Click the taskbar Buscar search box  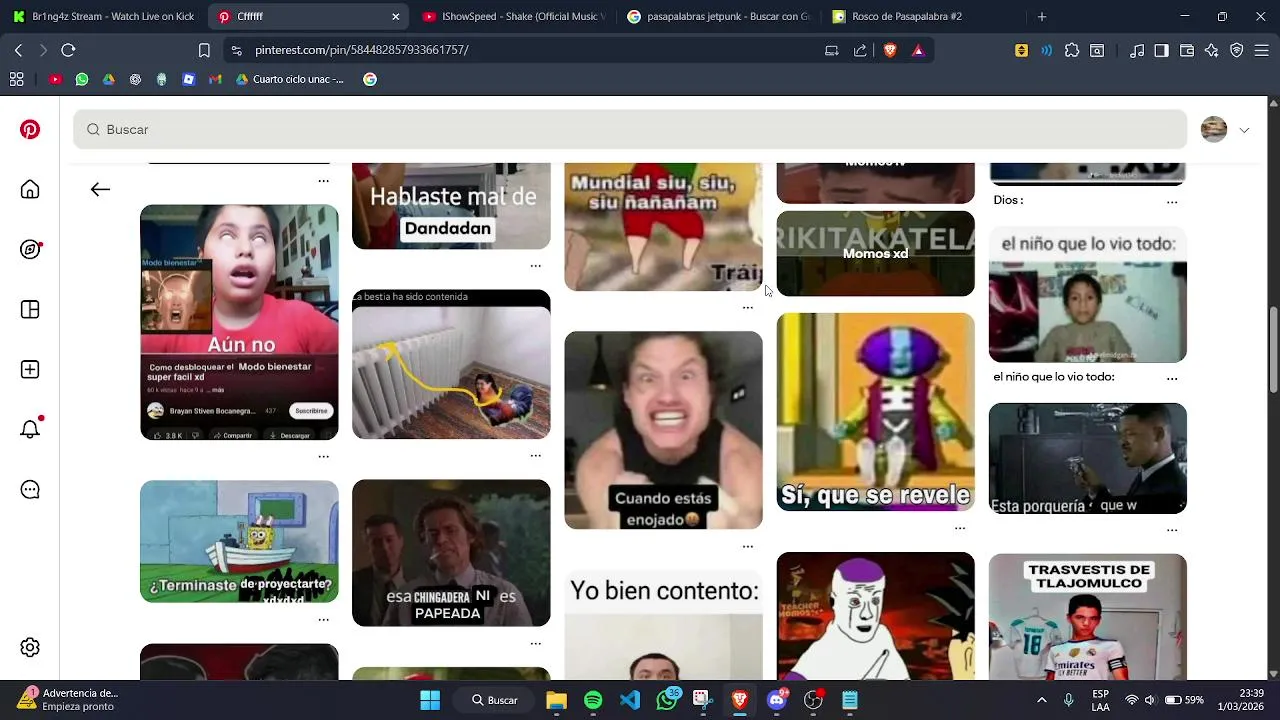[x=494, y=700]
